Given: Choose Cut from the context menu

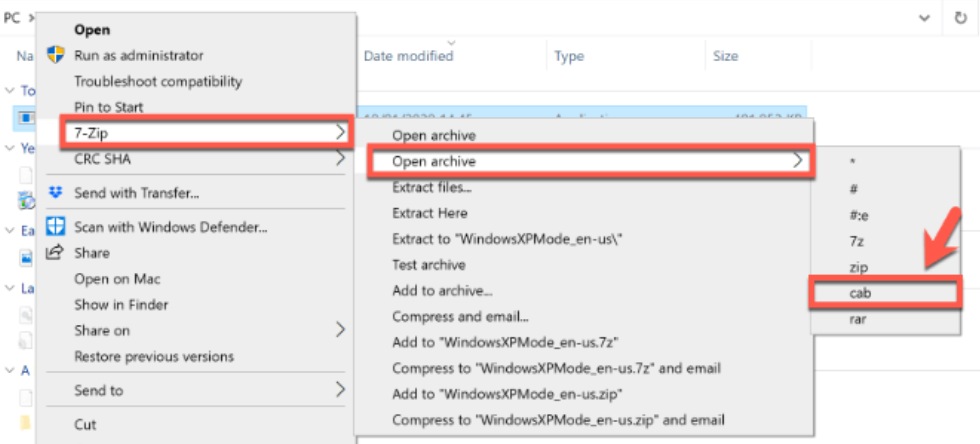Looking at the screenshot, I should tap(85, 425).
